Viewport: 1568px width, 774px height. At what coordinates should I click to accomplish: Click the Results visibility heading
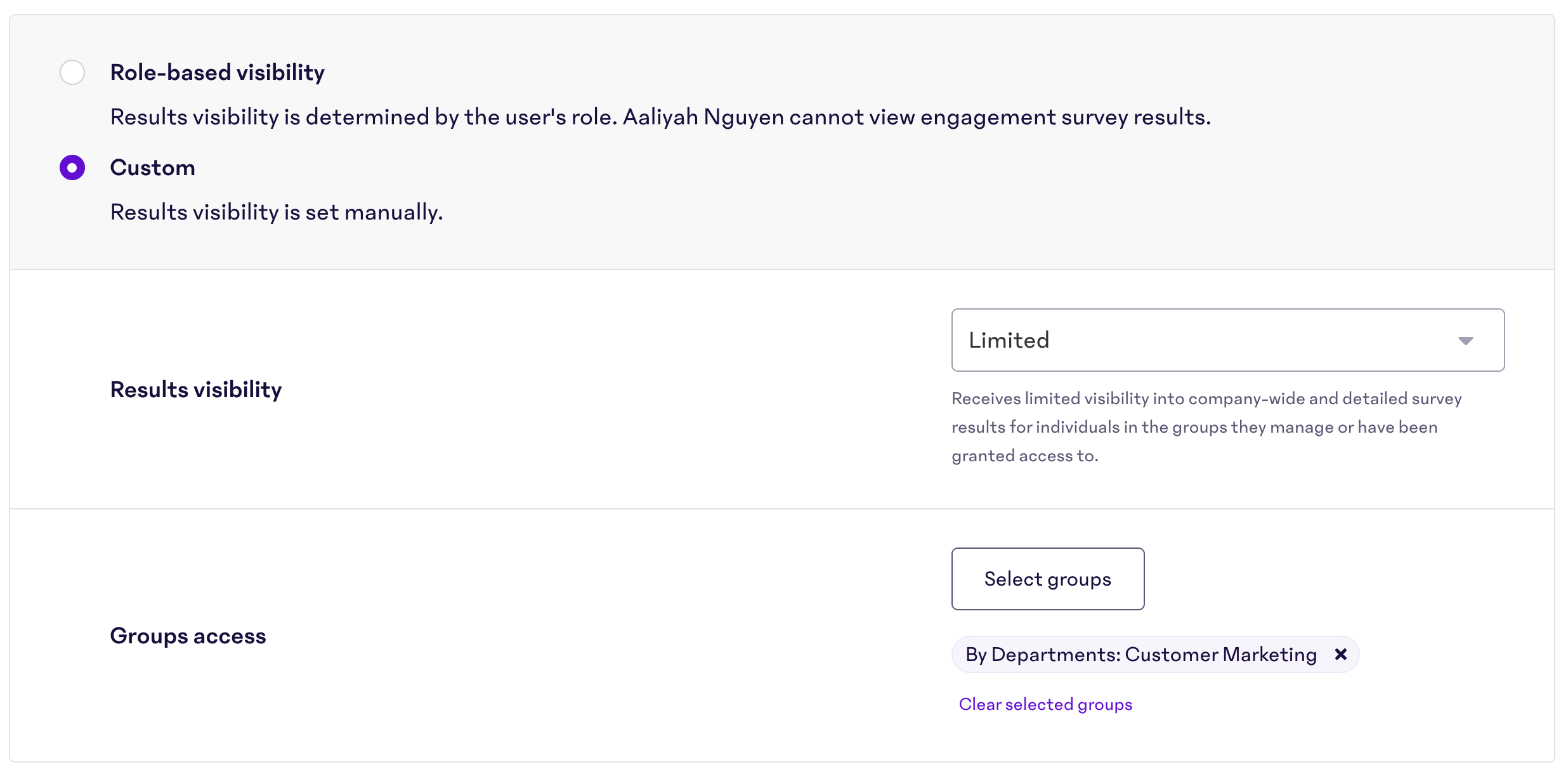[196, 390]
